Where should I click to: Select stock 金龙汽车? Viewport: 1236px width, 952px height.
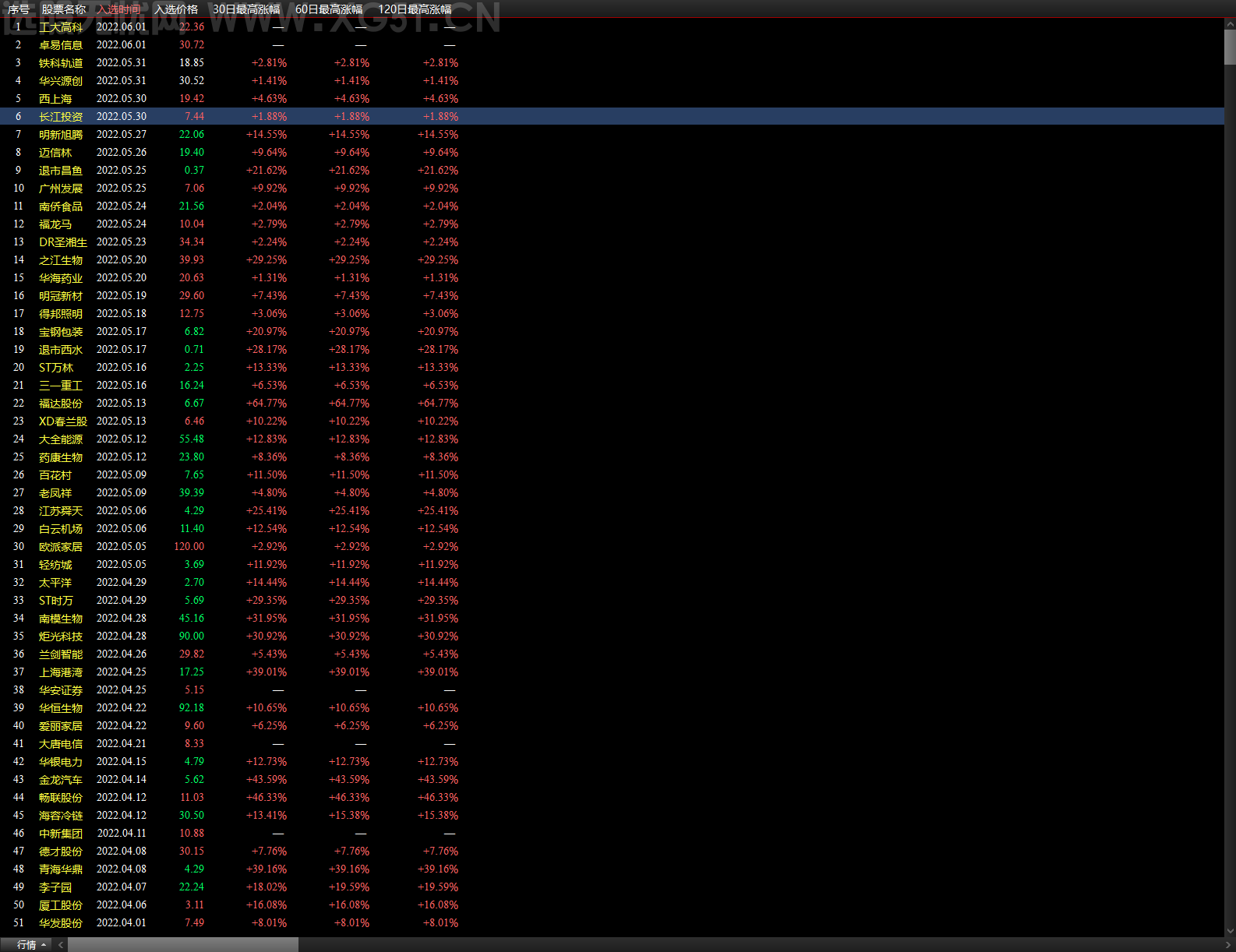click(x=61, y=780)
